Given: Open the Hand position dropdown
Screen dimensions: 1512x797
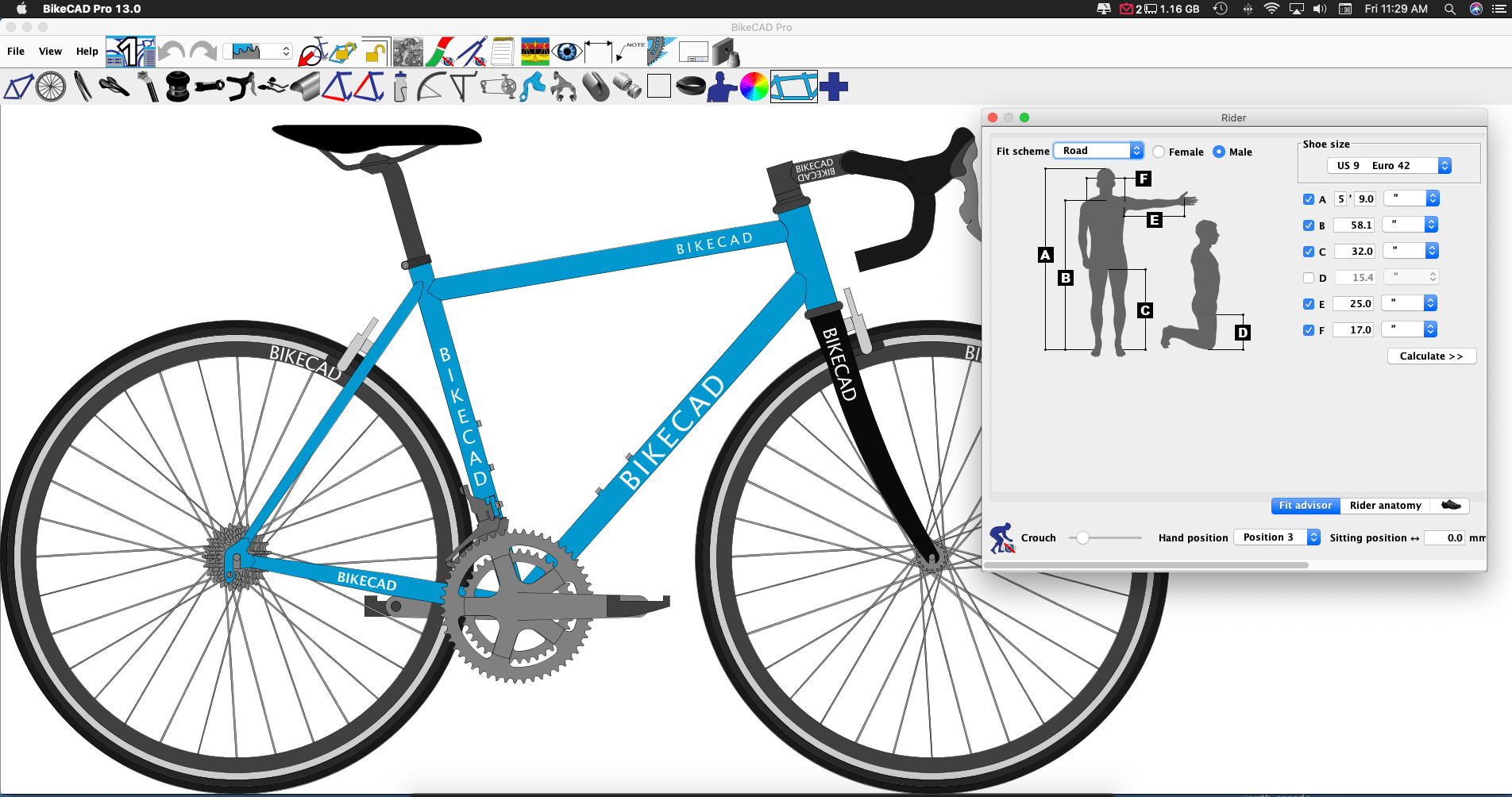Looking at the screenshot, I should pos(1277,537).
